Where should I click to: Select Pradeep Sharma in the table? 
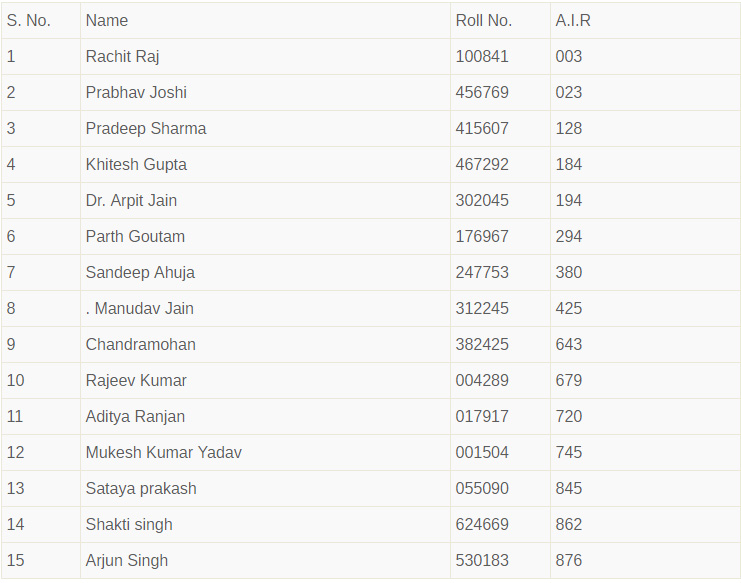point(146,128)
